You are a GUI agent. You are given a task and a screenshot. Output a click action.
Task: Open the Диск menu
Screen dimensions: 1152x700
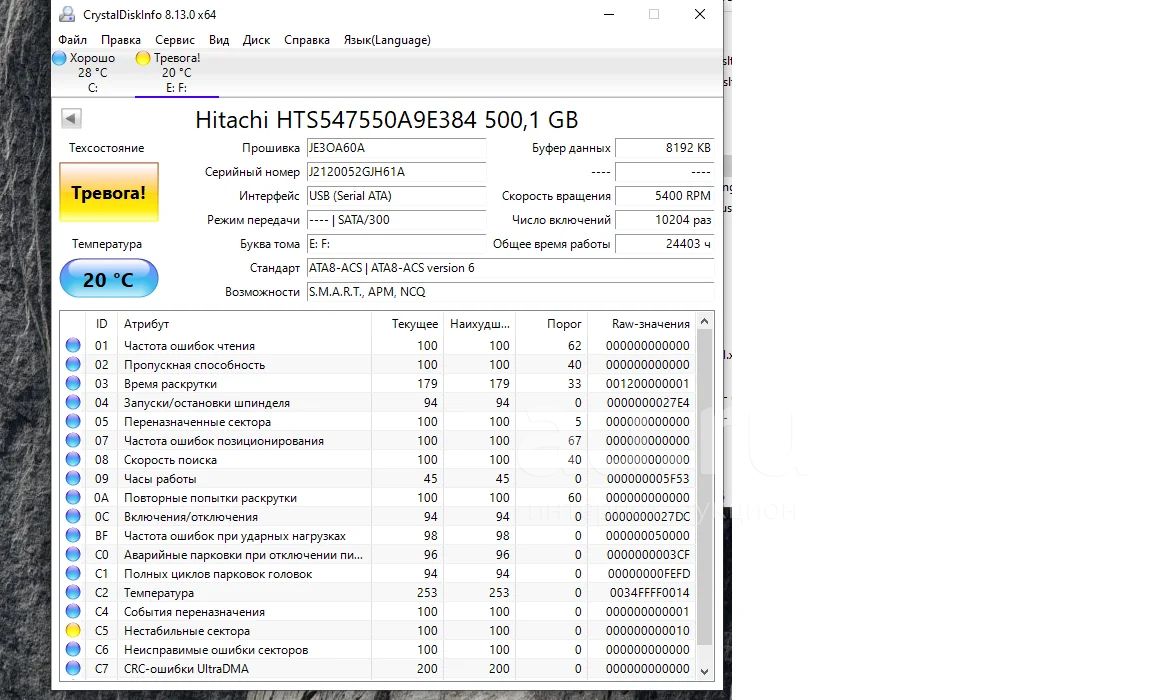coord(256,40)
